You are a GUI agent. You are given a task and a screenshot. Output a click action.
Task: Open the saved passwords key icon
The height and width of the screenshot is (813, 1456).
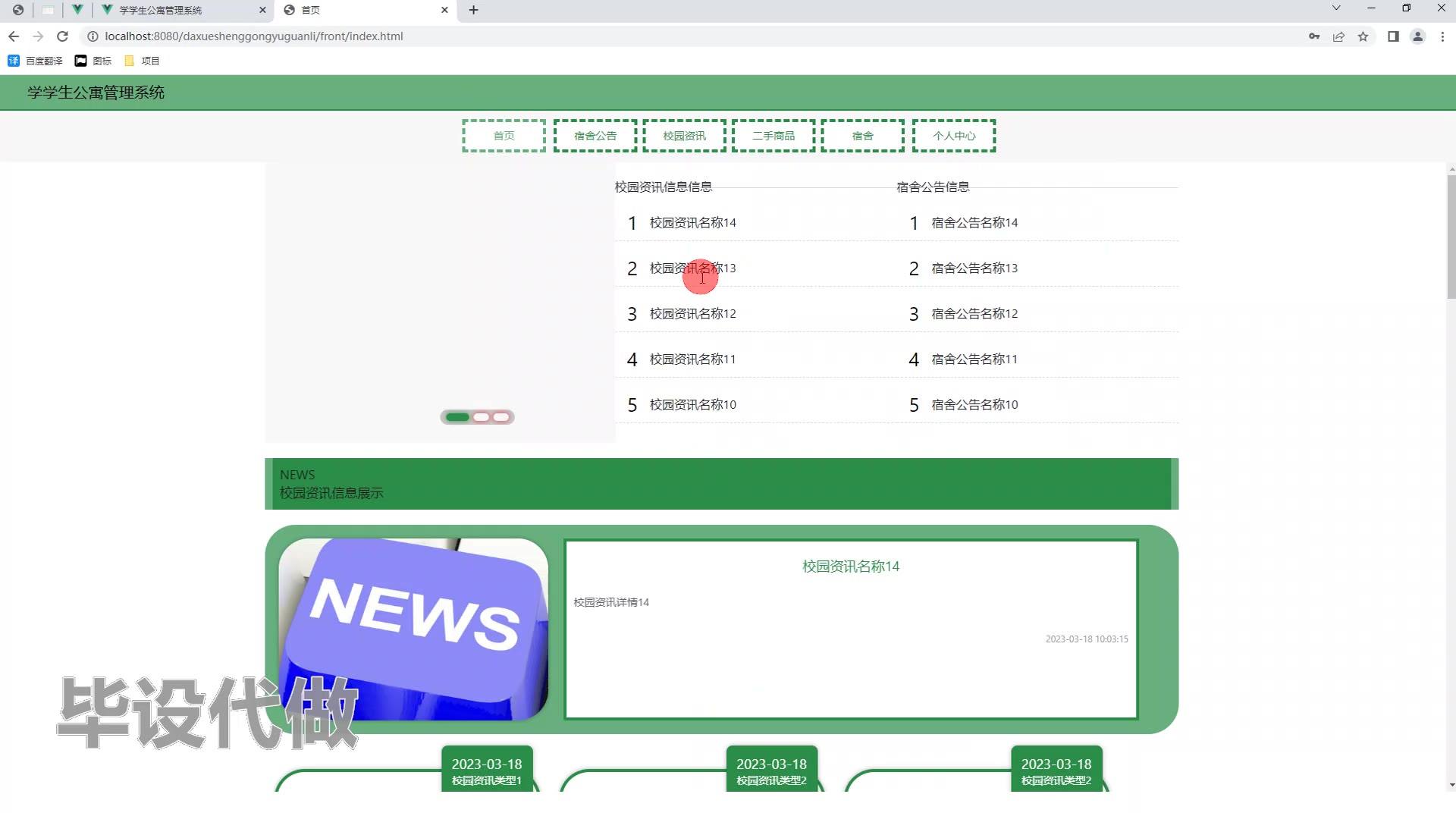point(1314,36)
